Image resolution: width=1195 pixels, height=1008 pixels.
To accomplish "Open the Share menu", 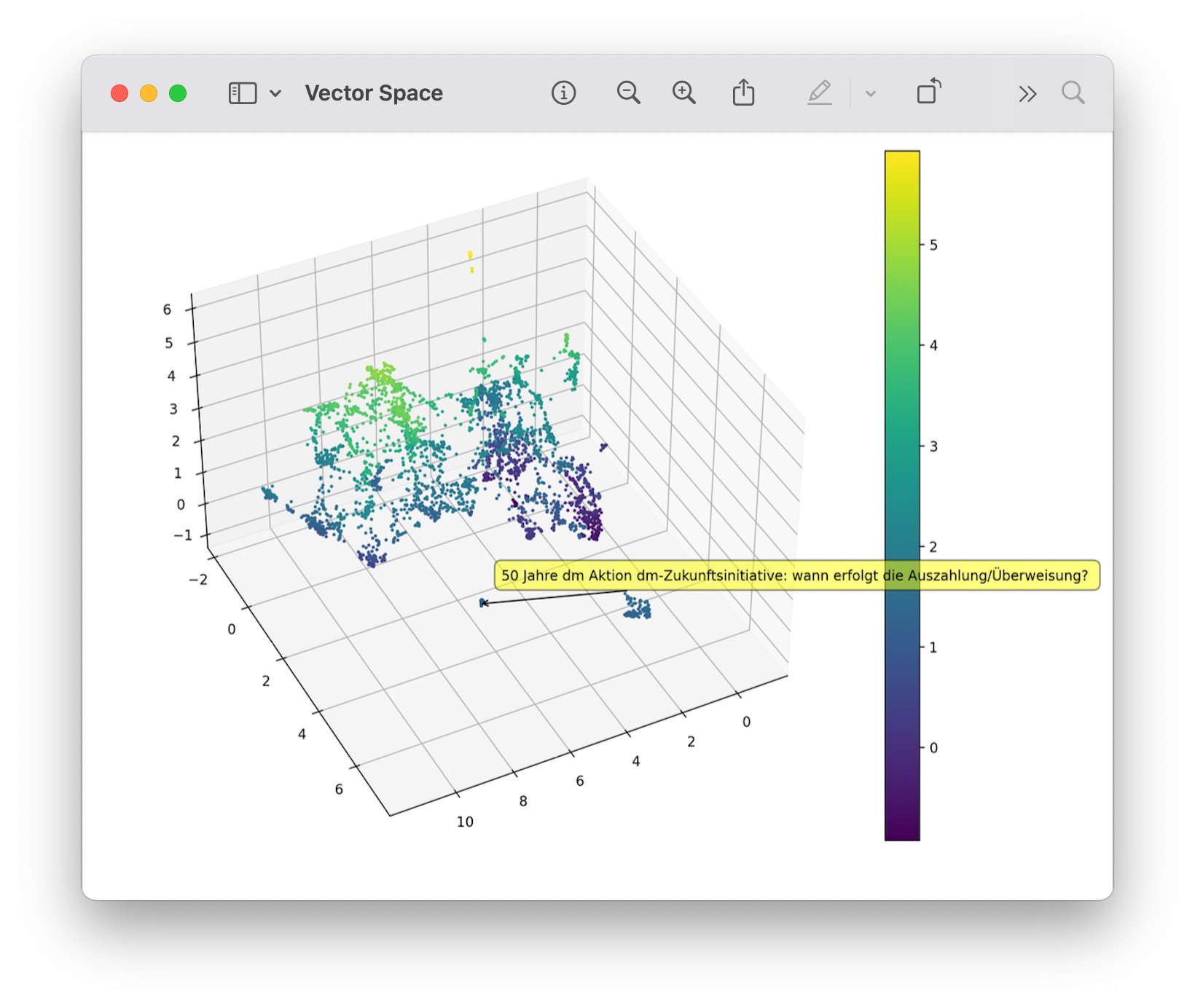I will 743,92.
